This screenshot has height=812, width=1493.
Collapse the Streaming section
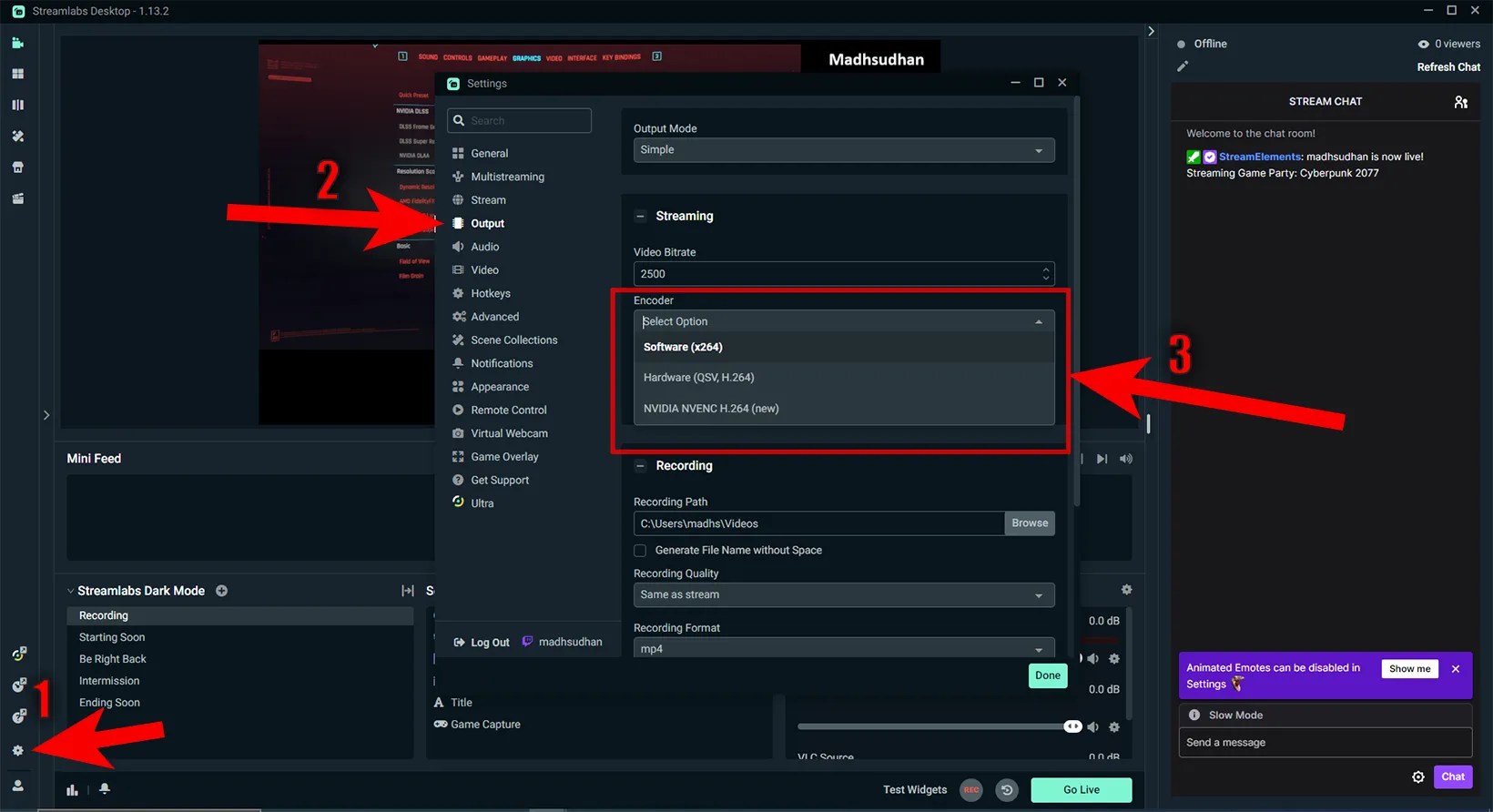pos(640,217)
